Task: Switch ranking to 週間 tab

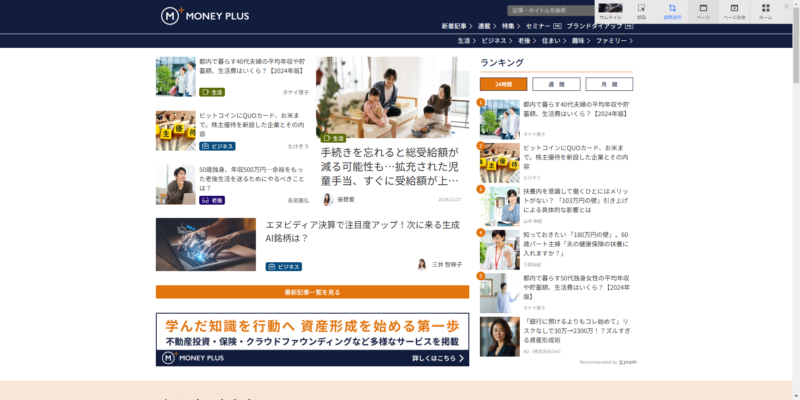Action: (556, 84)
